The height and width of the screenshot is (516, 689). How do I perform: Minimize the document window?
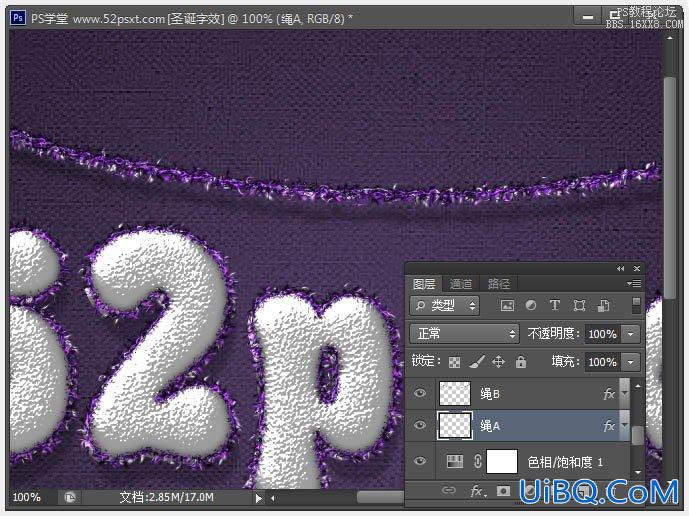point(587,18)
